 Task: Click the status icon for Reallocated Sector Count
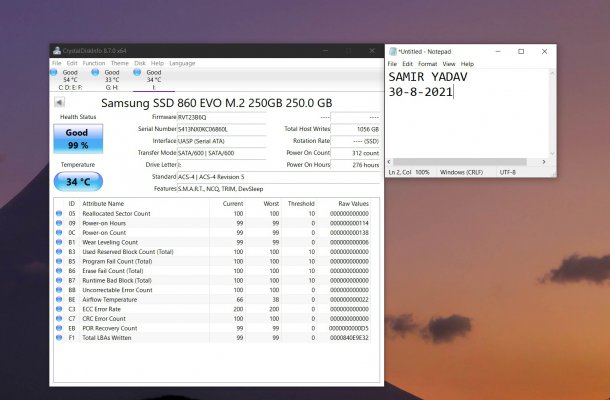coord(59,213)
